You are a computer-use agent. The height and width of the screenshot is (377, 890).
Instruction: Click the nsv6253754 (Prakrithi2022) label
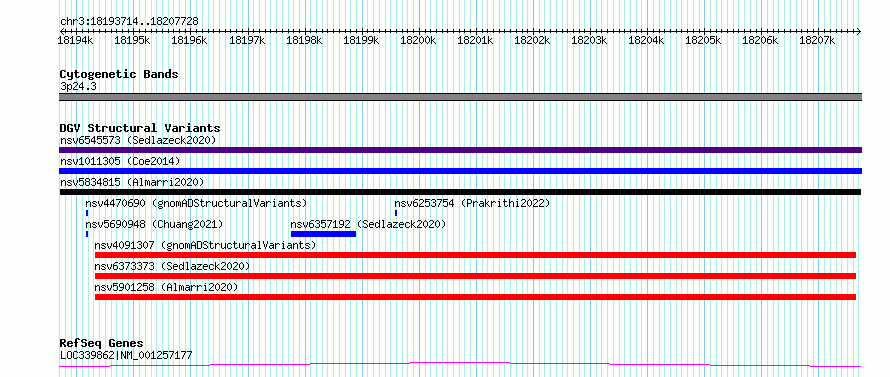pos(472,203)
